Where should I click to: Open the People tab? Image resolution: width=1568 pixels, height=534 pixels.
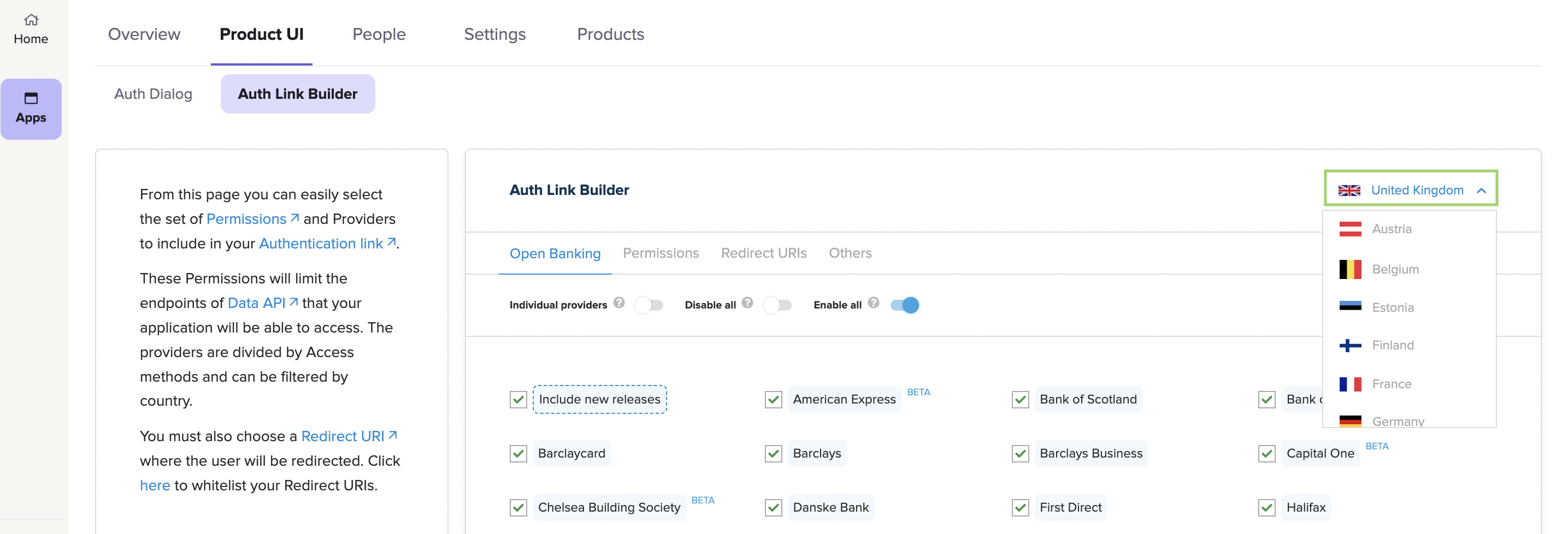click(379, 34)
